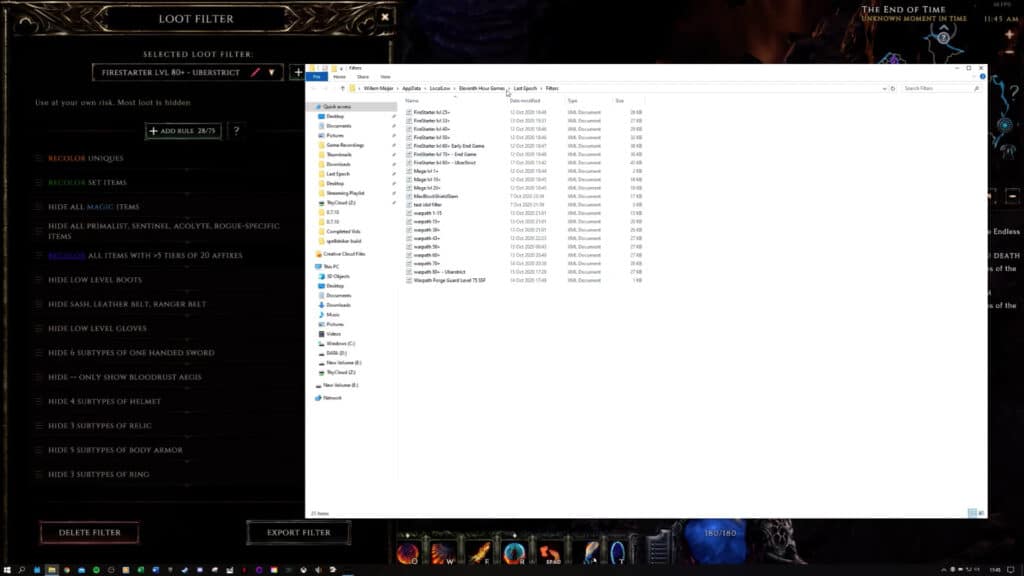Sort files by Name column header
The width and height of the screenshot is (1024, 576).
tap(411, 101)
